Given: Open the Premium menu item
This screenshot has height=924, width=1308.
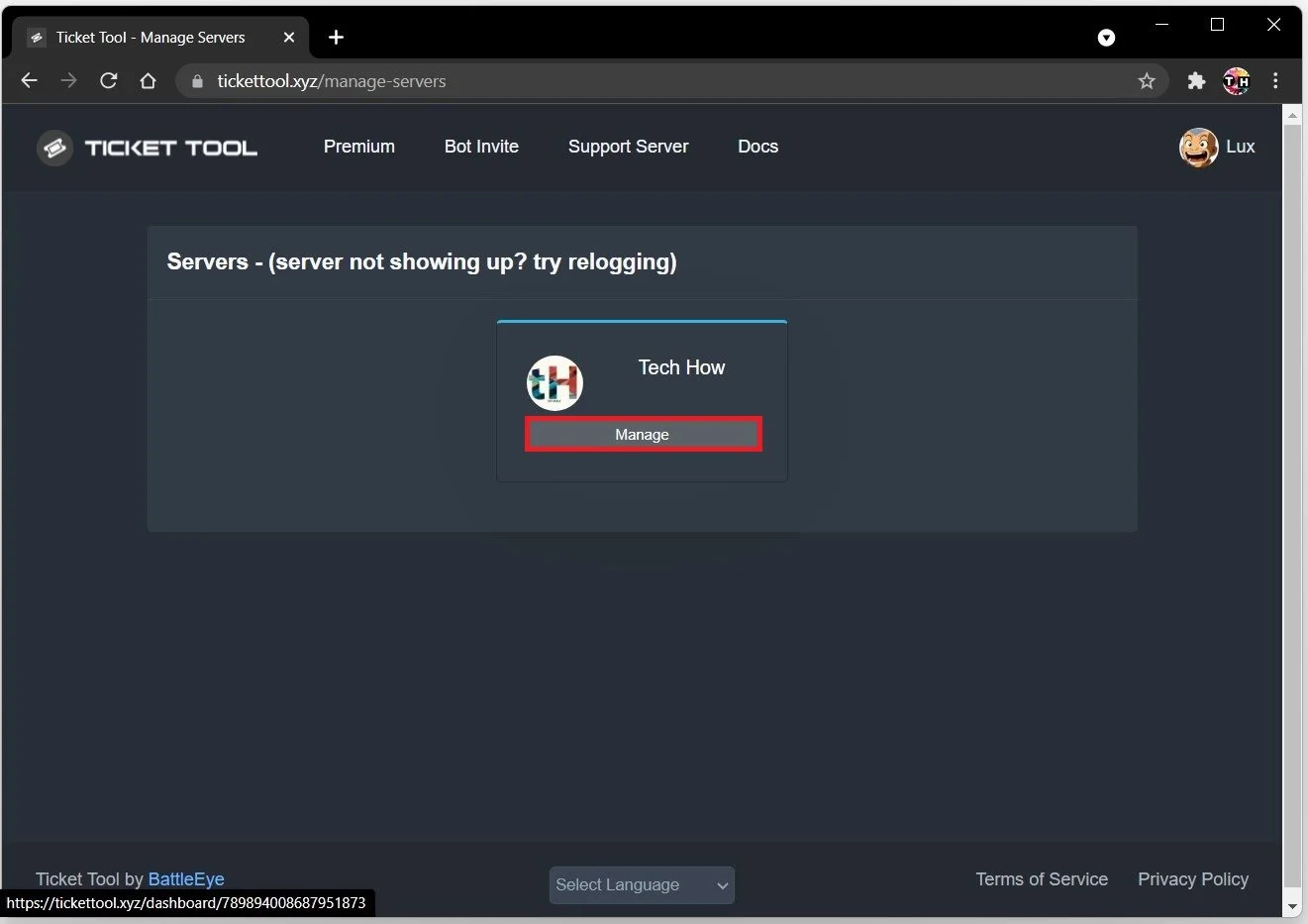Looking at the screenshot, I should [359, 147].
